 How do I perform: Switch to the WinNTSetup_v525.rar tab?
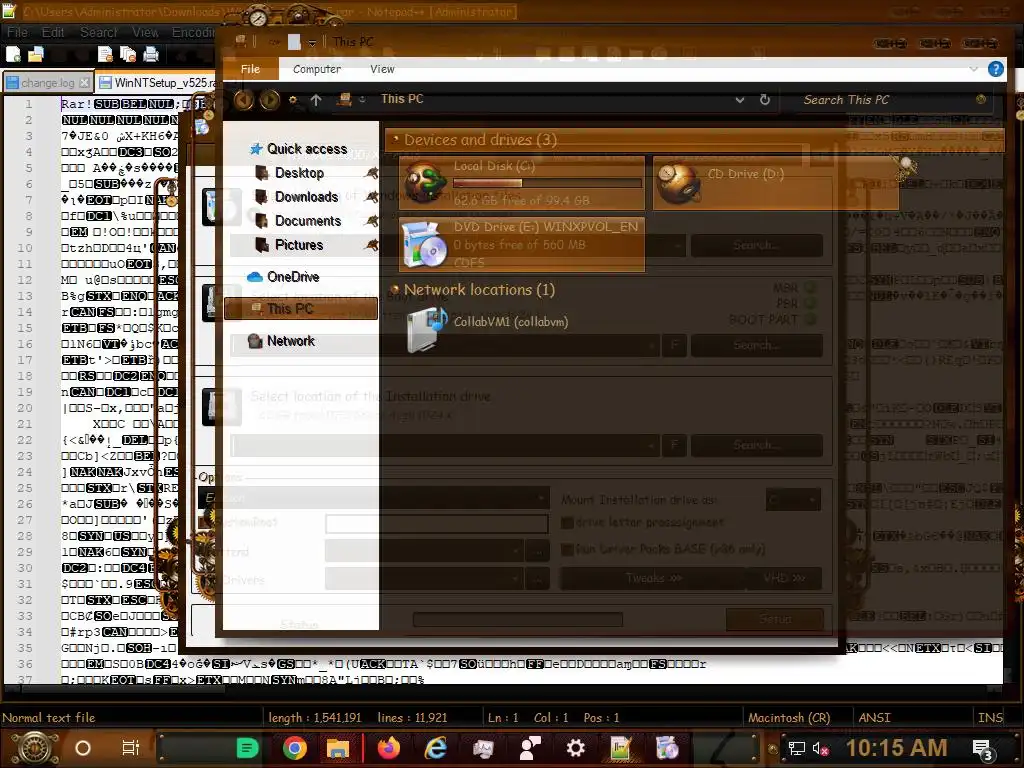(x=157, y=83)
